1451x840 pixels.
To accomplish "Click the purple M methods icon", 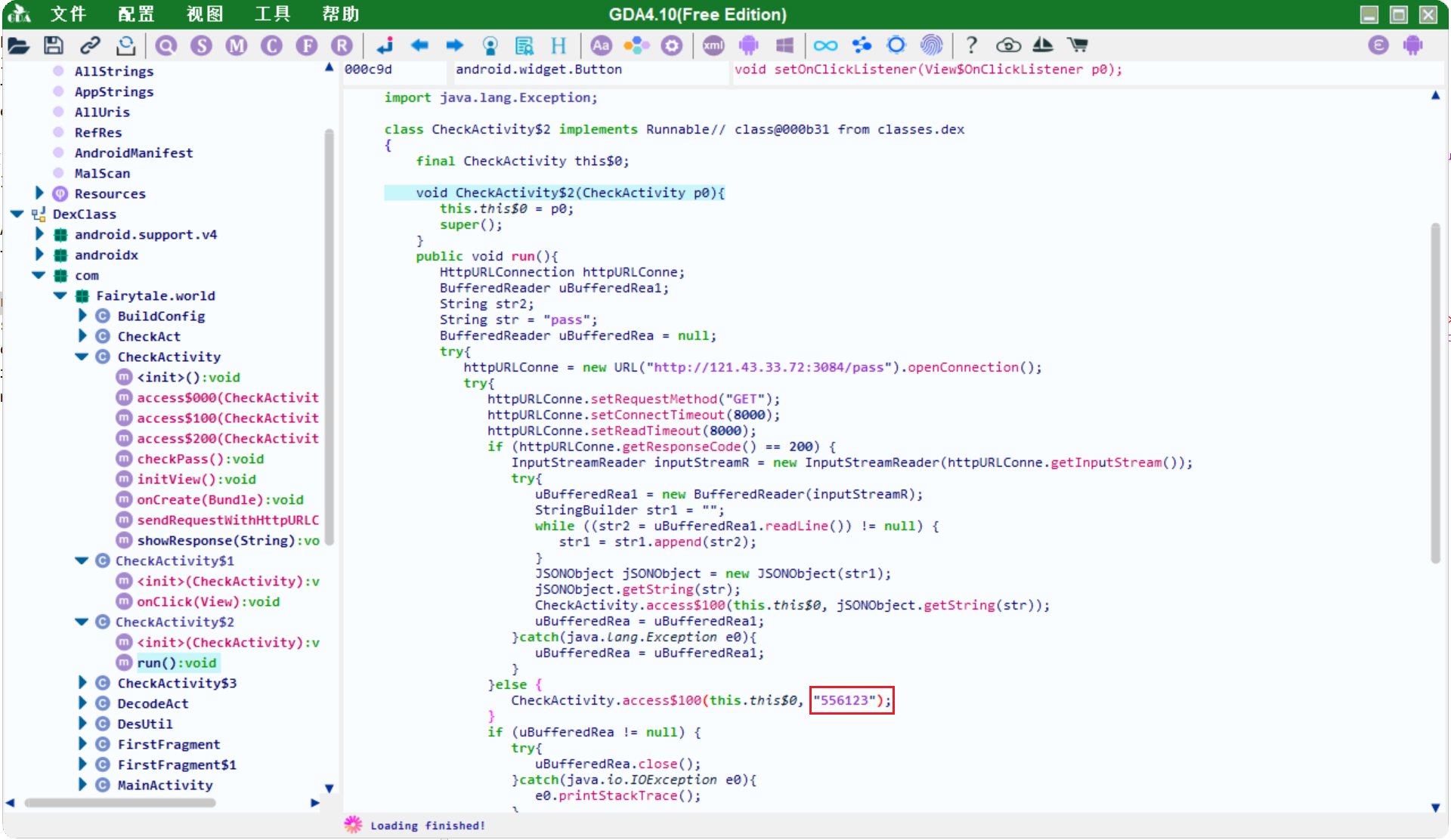I will [x=237, y=45].
